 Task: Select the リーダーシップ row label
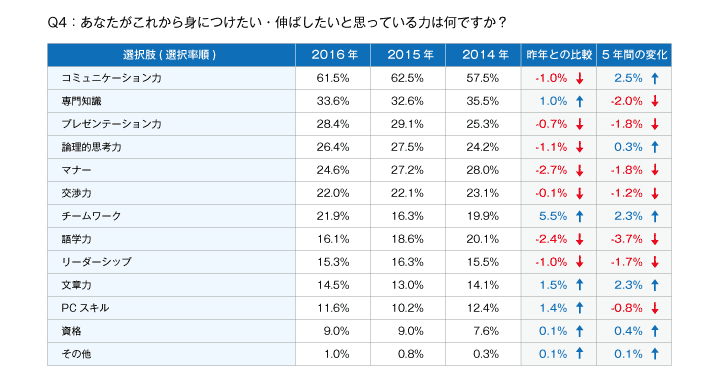(96, 262)
